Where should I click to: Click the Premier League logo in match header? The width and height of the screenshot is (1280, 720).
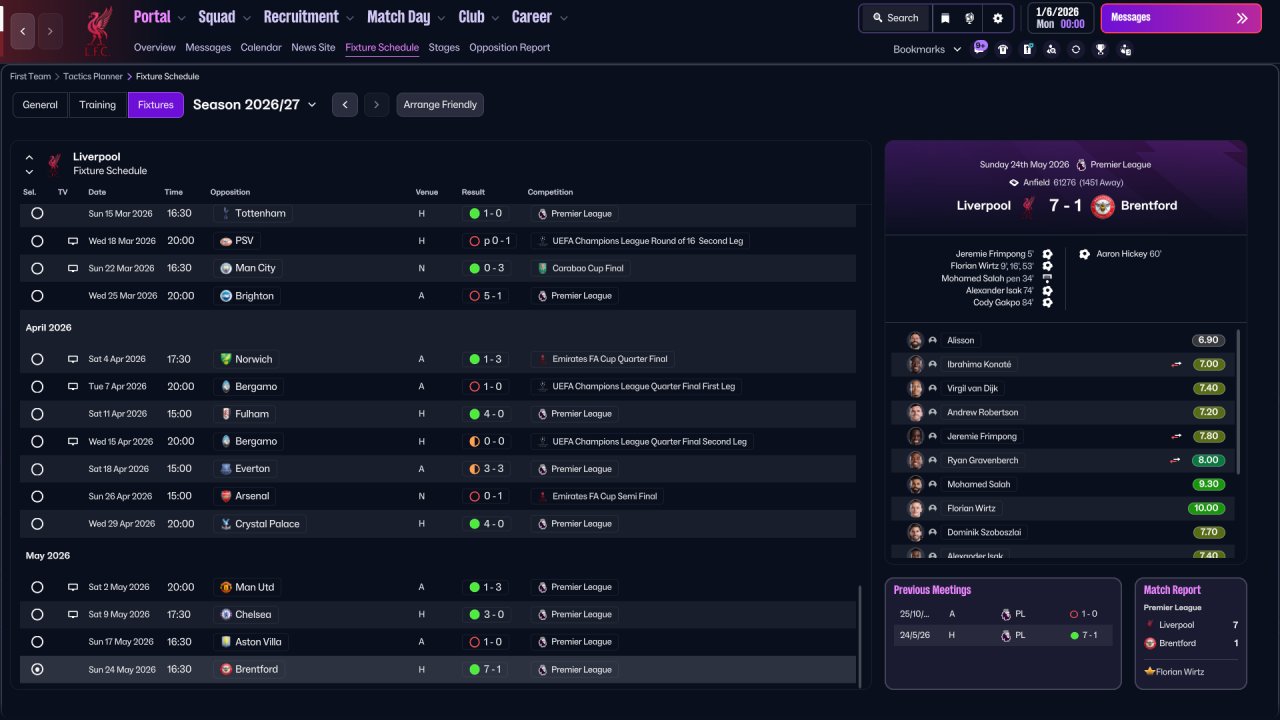[1080, 165]
